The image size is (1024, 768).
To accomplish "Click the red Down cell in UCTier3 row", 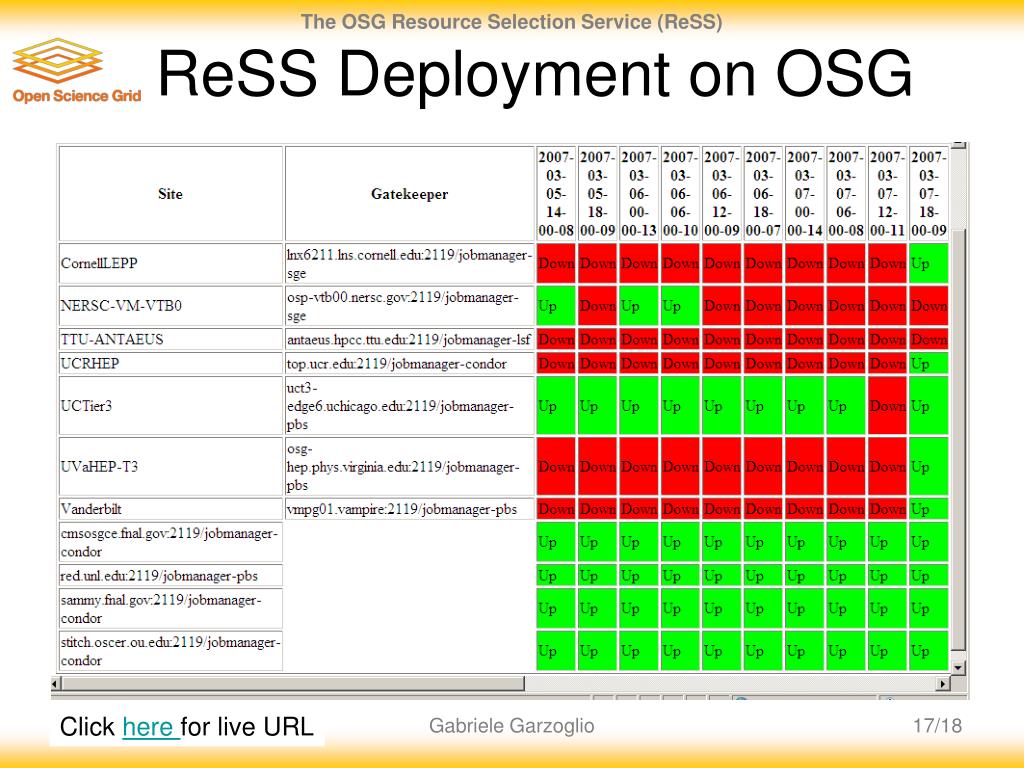I will coord(888,406).
